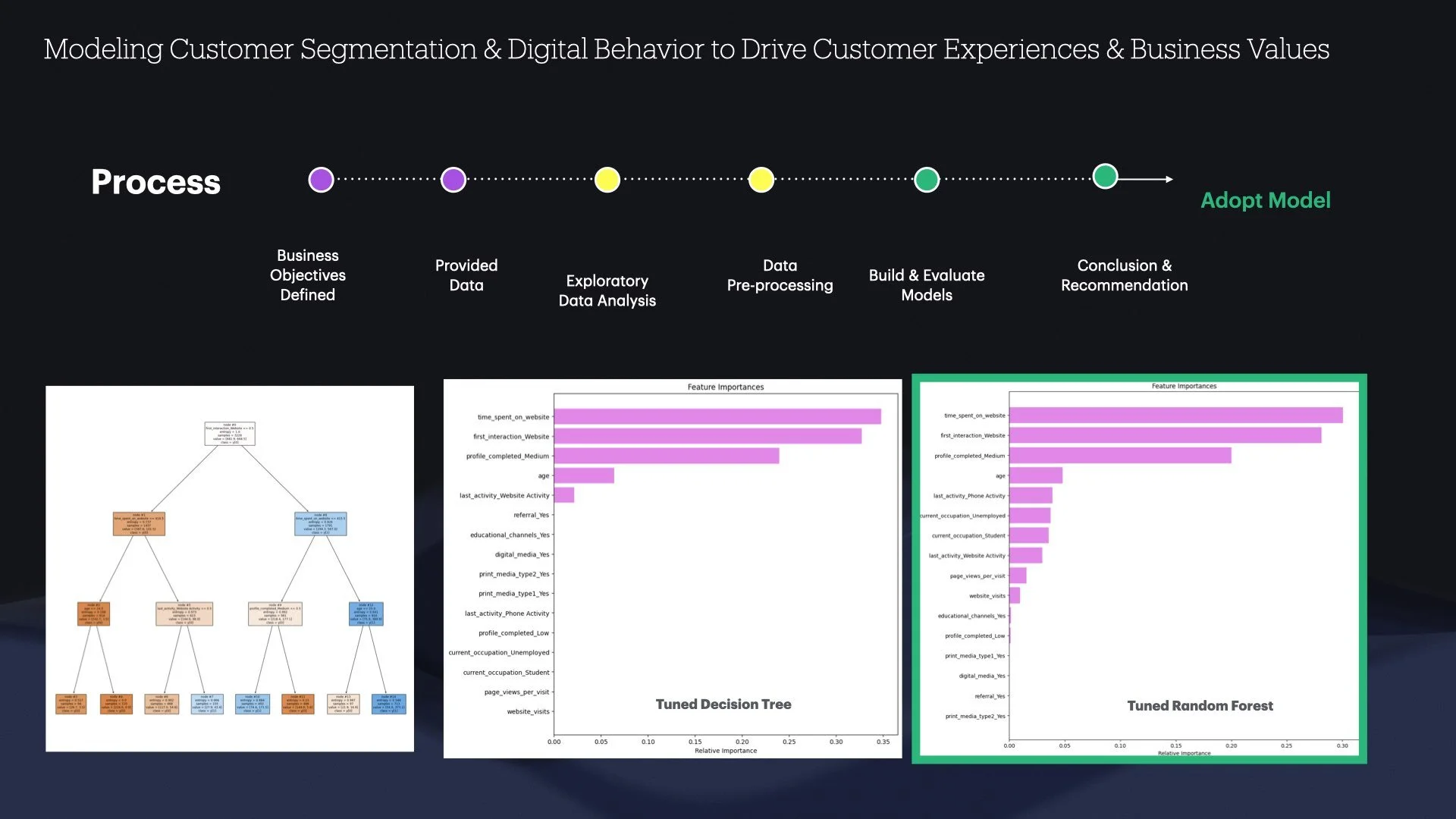Click the purple Provided Data timeline circle
The height and width of the screenshot is (819, 1456).
point(453,180)
